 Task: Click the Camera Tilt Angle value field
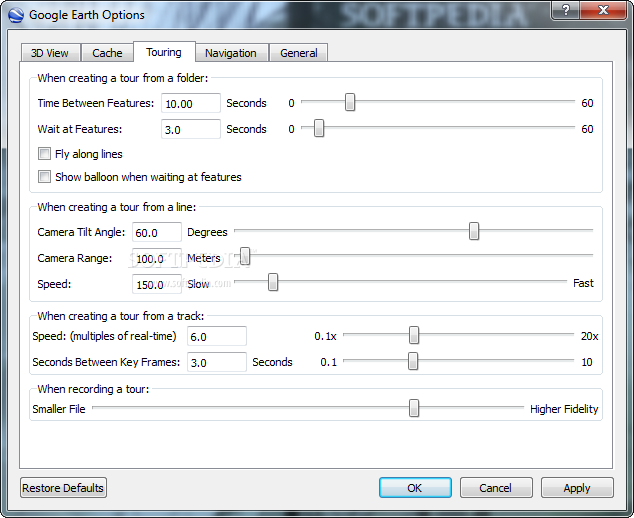(x=157, y=232)
